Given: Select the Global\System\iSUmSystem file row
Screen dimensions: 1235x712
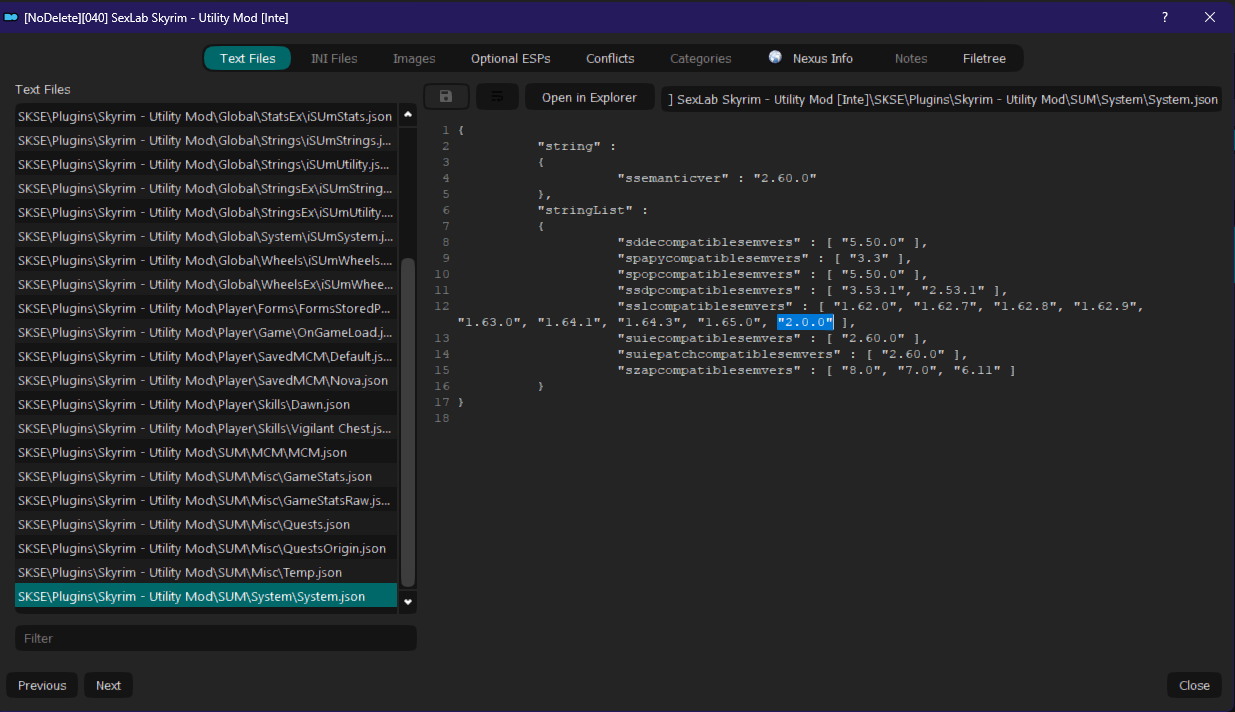Looking at the screenshot, I should [x=206, y=237].
